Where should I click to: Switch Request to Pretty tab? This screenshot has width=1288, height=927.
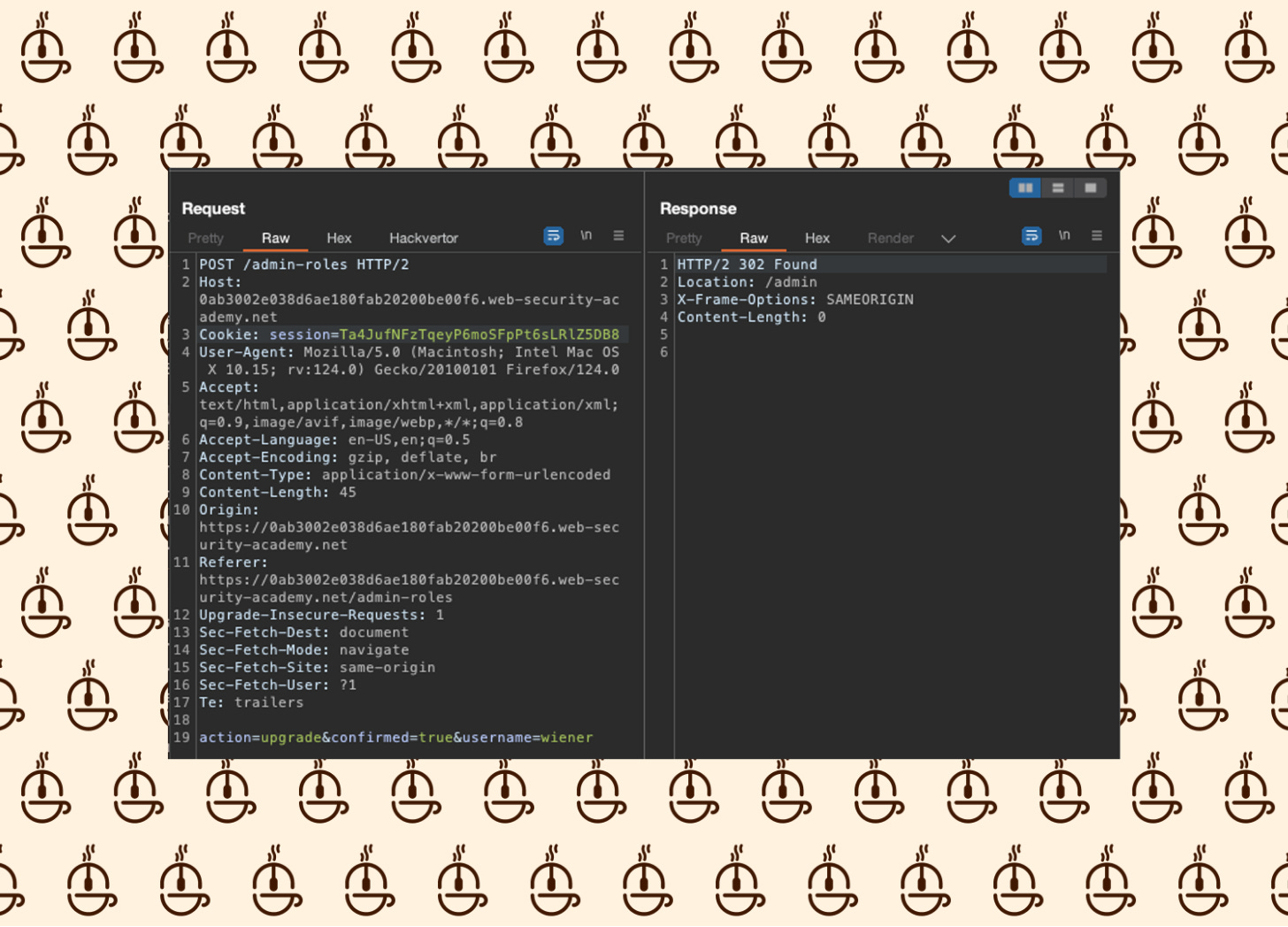coord(206,238)
